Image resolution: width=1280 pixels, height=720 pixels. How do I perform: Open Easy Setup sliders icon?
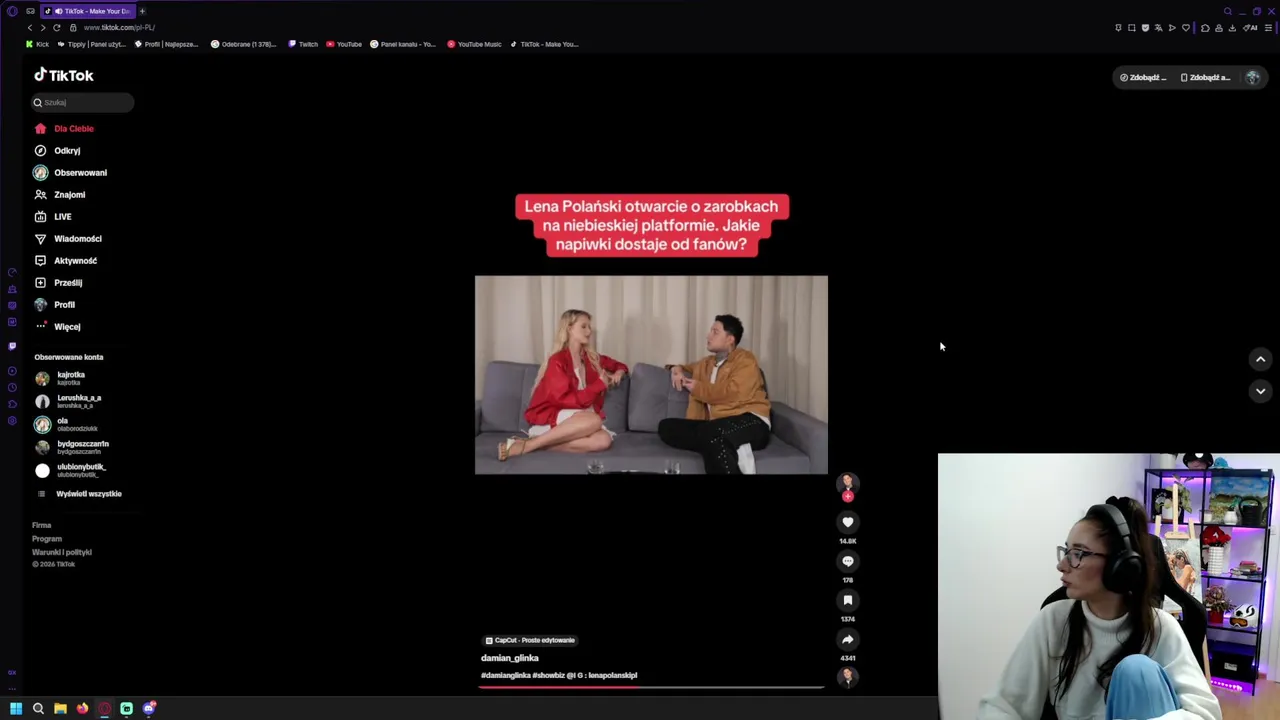point(1268,28)
